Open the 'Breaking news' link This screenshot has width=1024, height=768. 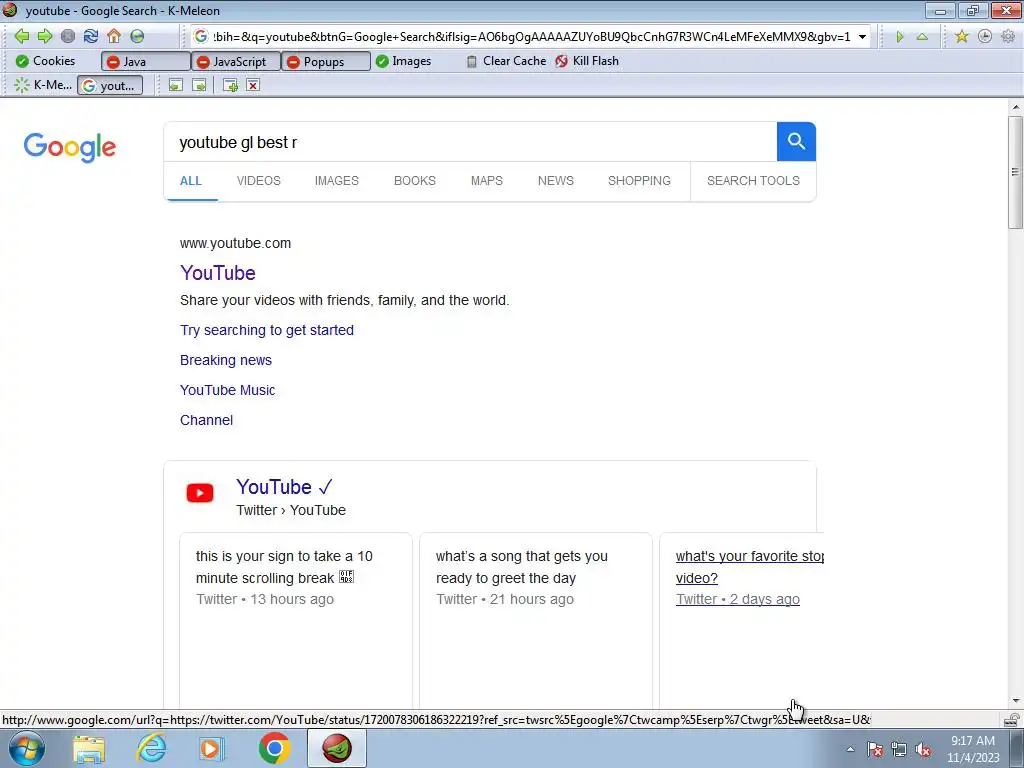coord(226,360)
